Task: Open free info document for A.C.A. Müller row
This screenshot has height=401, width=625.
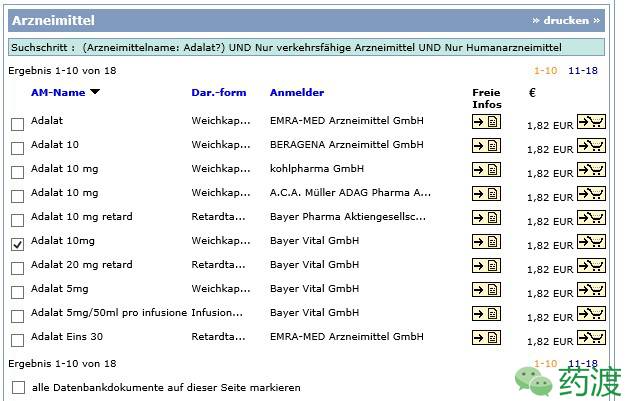Action: [x=486, y=194]
